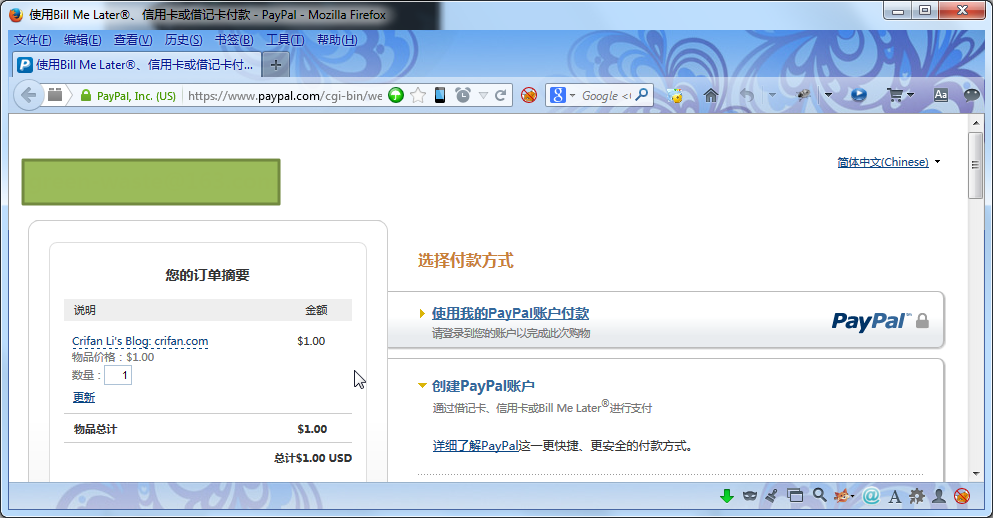Open the 历史(S) menu

pos(184,40)
